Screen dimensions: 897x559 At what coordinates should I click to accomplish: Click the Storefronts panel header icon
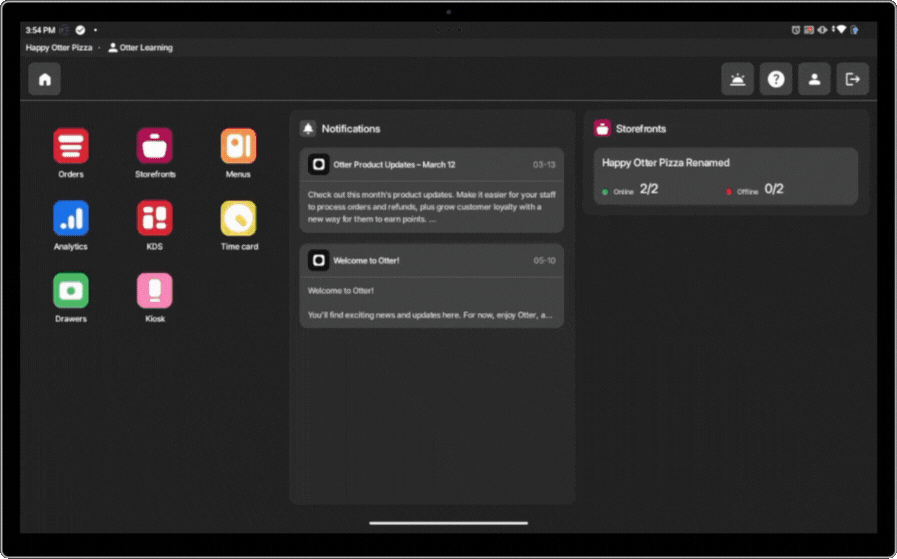tap(602, 129)
